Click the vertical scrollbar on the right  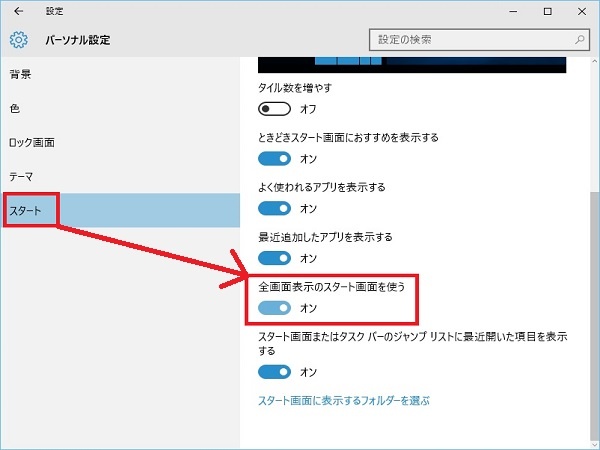click(594, 250)
